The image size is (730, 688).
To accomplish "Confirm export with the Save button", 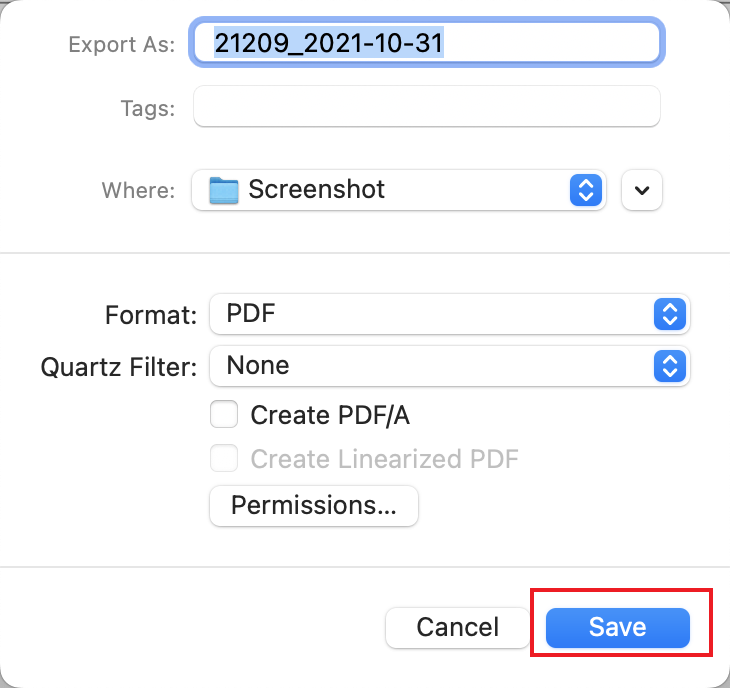I will coord(617,627).
